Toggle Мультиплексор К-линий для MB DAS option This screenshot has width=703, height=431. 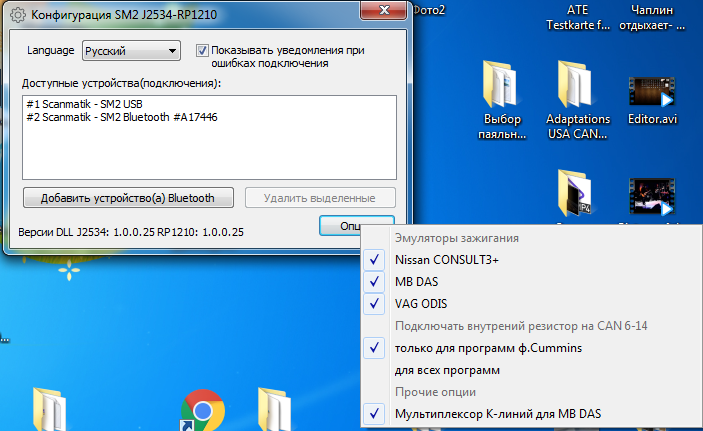531,414
